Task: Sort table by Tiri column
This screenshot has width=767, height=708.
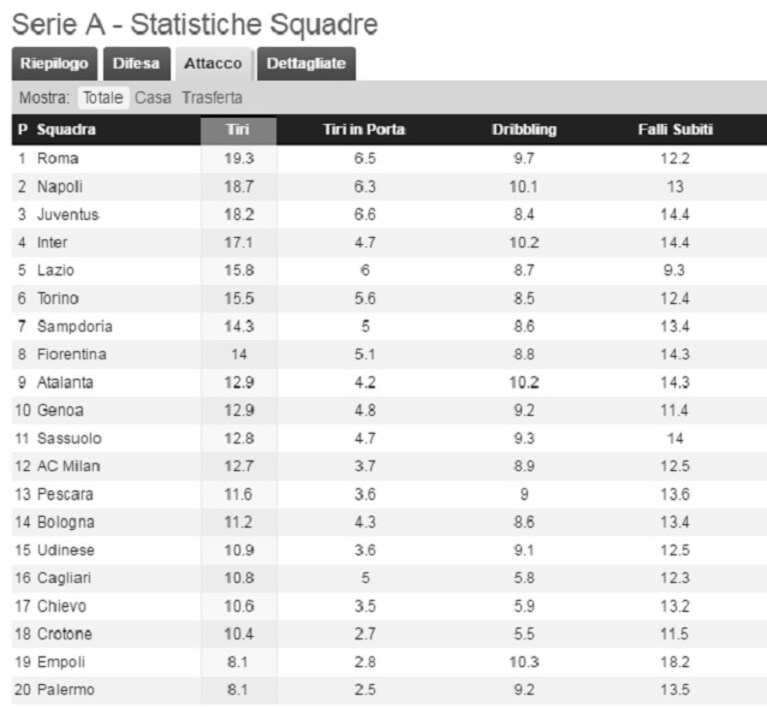Action: point(238,130)
